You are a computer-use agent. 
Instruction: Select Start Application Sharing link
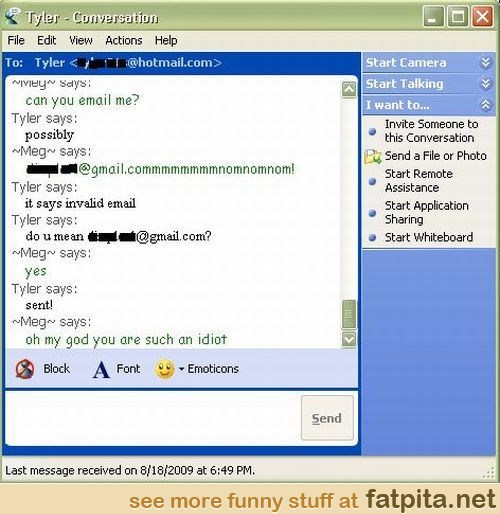427,212
